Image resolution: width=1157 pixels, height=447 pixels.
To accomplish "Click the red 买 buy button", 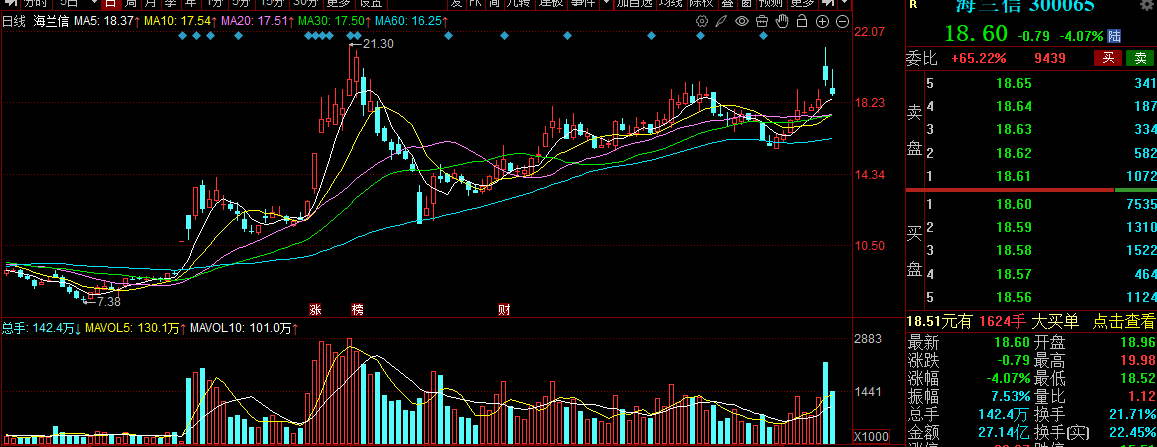I will click(x=1108, y=58).
